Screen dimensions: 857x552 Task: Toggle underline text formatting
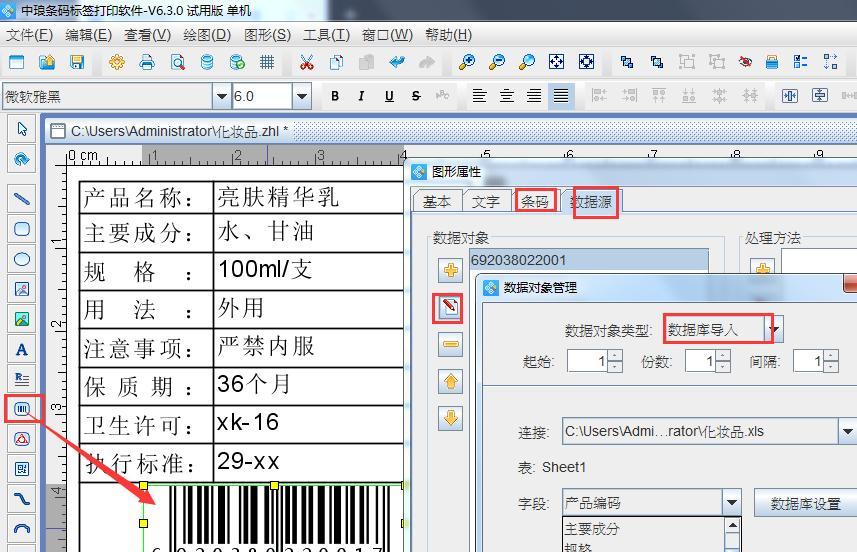(x=389, y=96)
